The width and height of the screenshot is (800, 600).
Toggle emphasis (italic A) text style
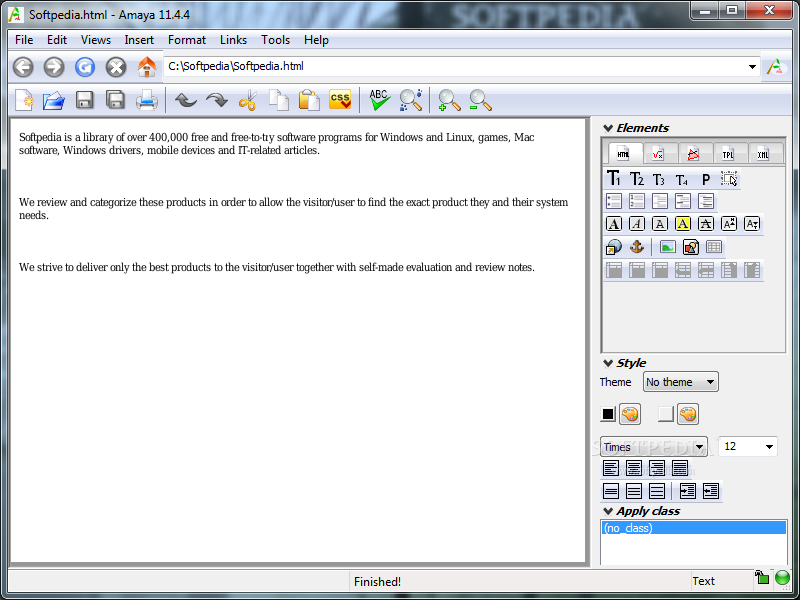click(637, 224)
